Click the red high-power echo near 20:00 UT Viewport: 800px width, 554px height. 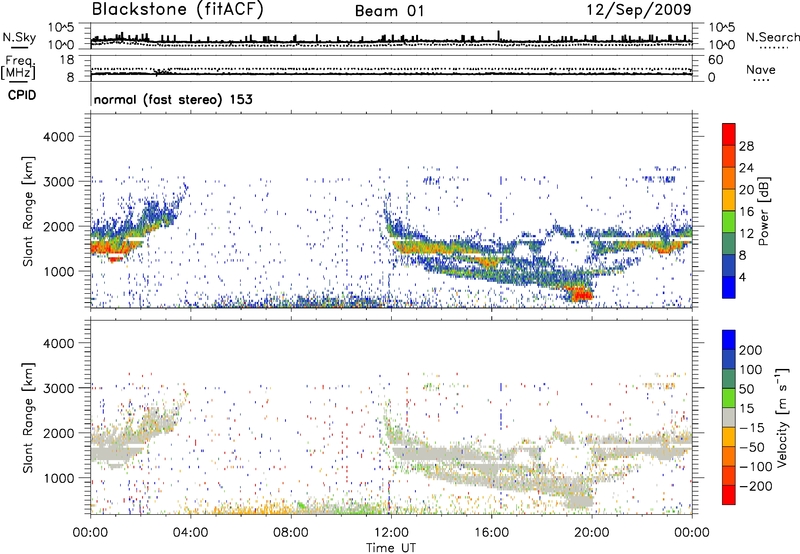point(580,294)
